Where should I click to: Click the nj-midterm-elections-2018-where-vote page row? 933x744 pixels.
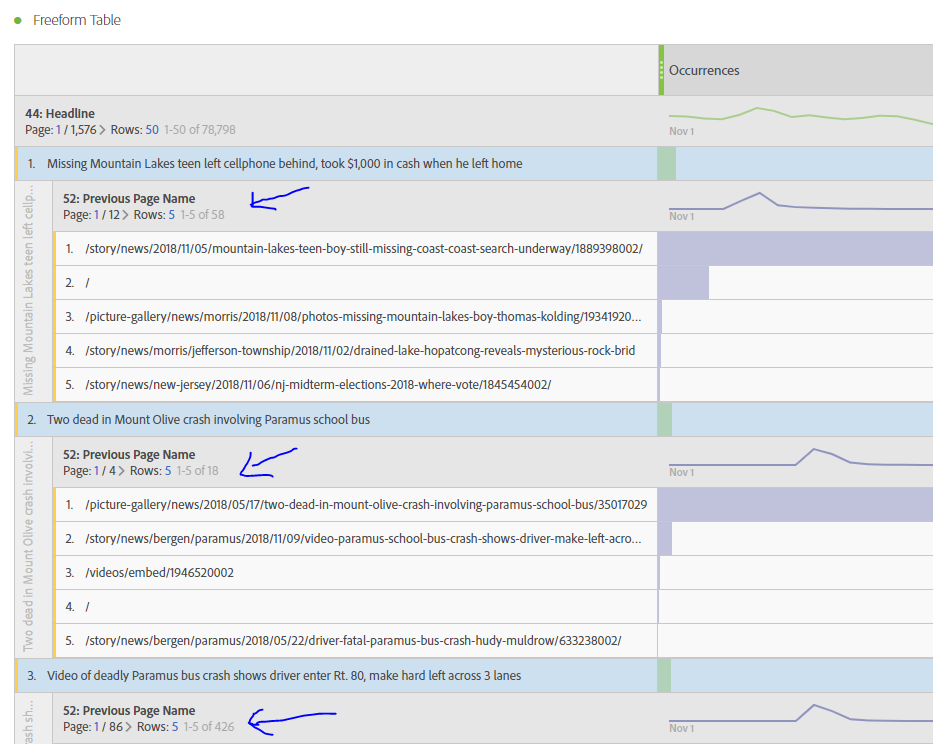click(x=318, y=385)
